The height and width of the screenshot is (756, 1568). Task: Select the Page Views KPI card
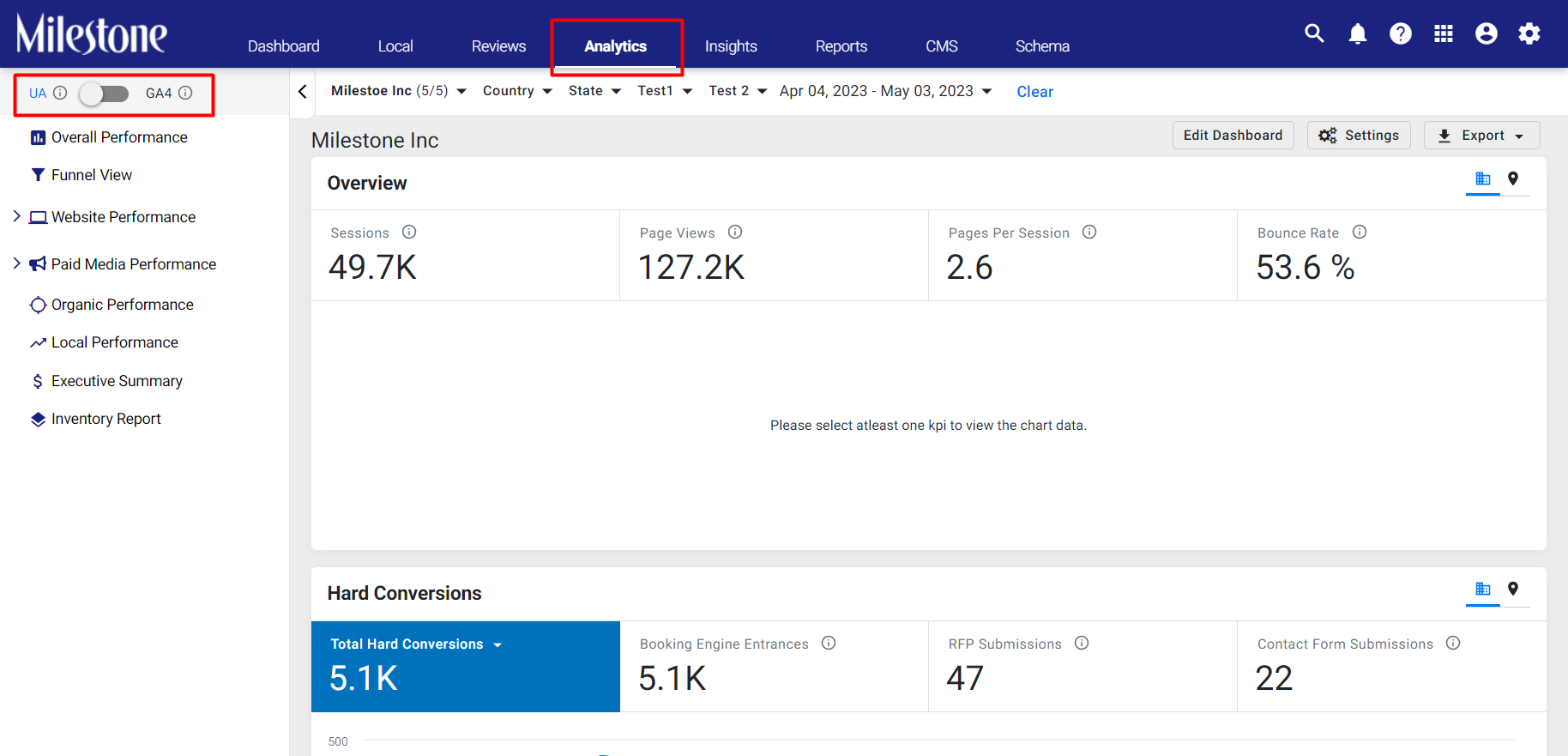click(x=775, y=256)
